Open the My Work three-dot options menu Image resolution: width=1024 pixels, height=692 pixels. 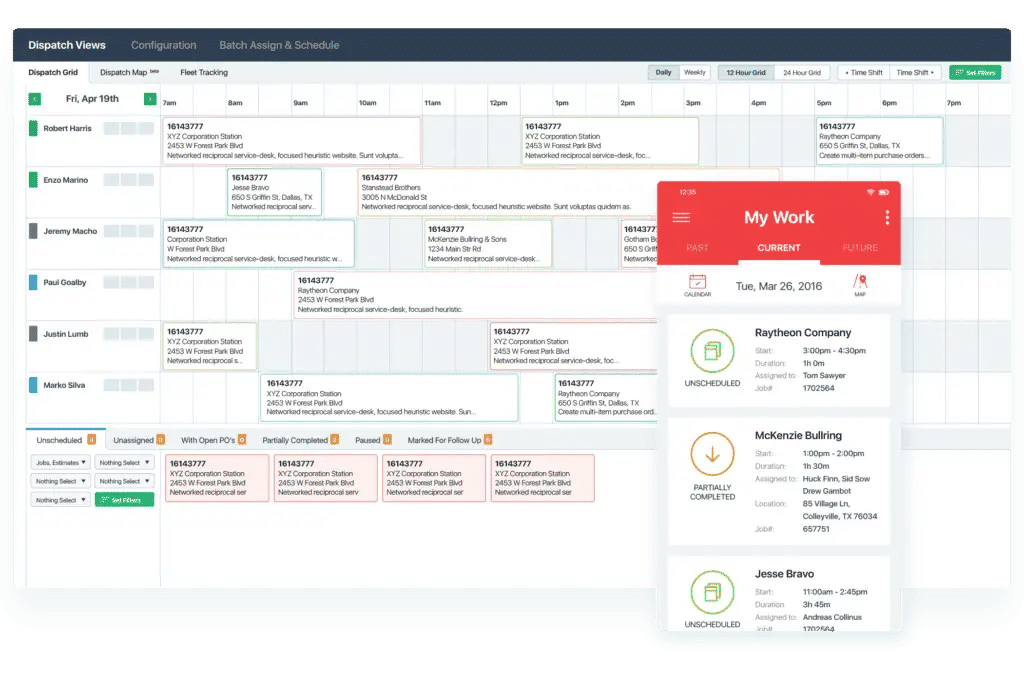[x=887, y=217]
